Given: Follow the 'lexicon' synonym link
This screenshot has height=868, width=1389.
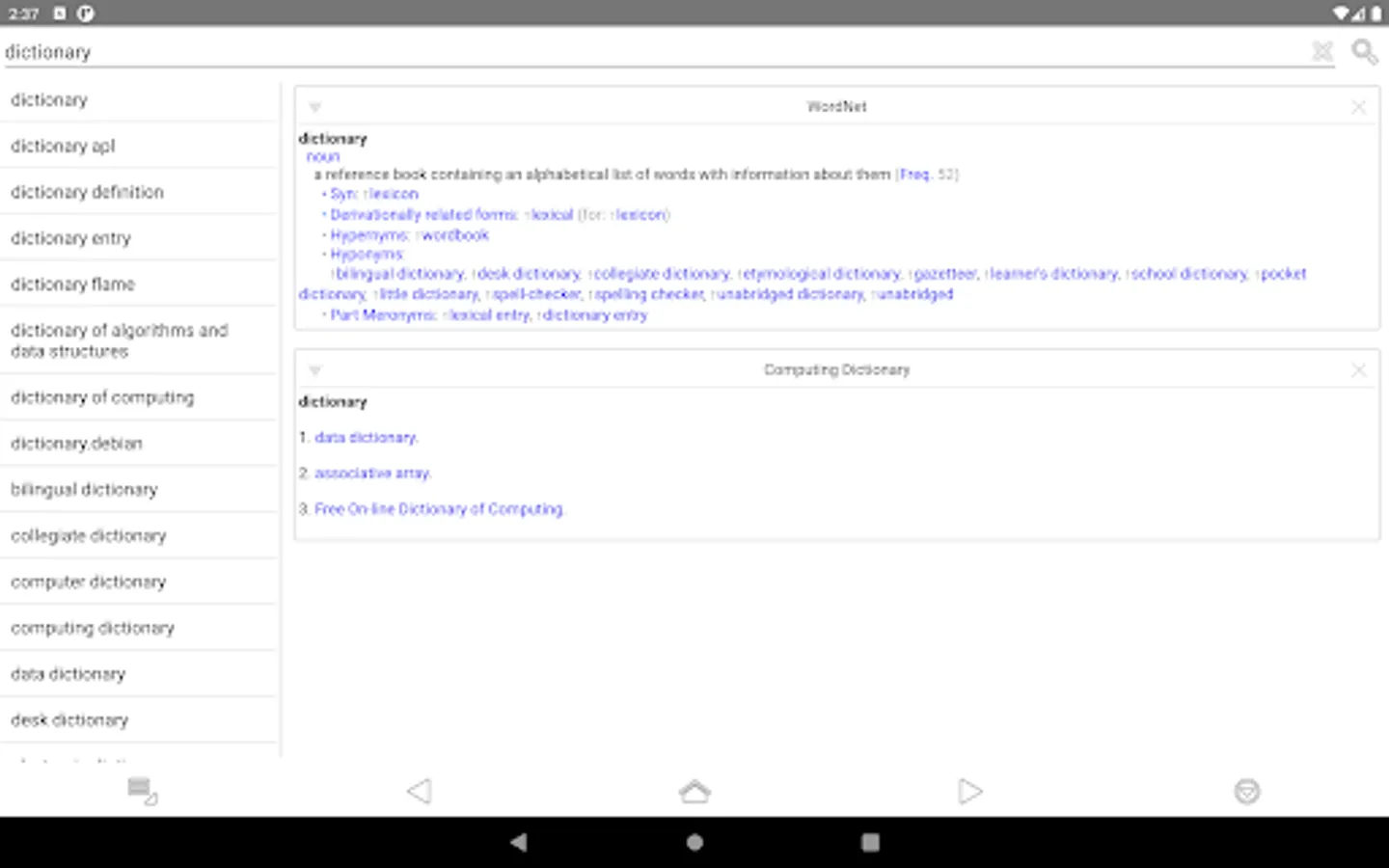Looking at the screenshot, I should coord(395,194).
